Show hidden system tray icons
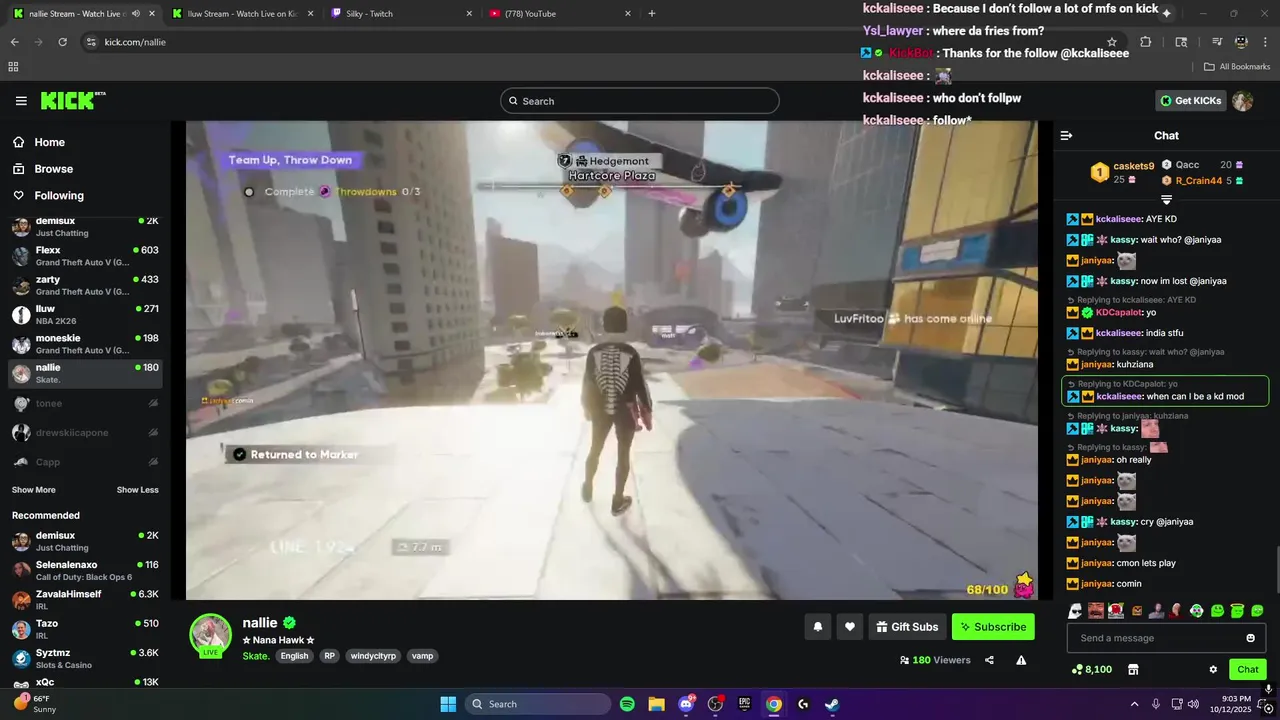Screen dimensions: 1280x720 pos(1134,704)
